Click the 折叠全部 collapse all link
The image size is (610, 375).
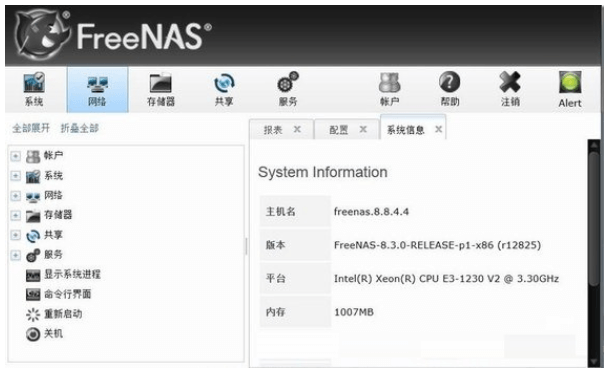pos(80,128)
